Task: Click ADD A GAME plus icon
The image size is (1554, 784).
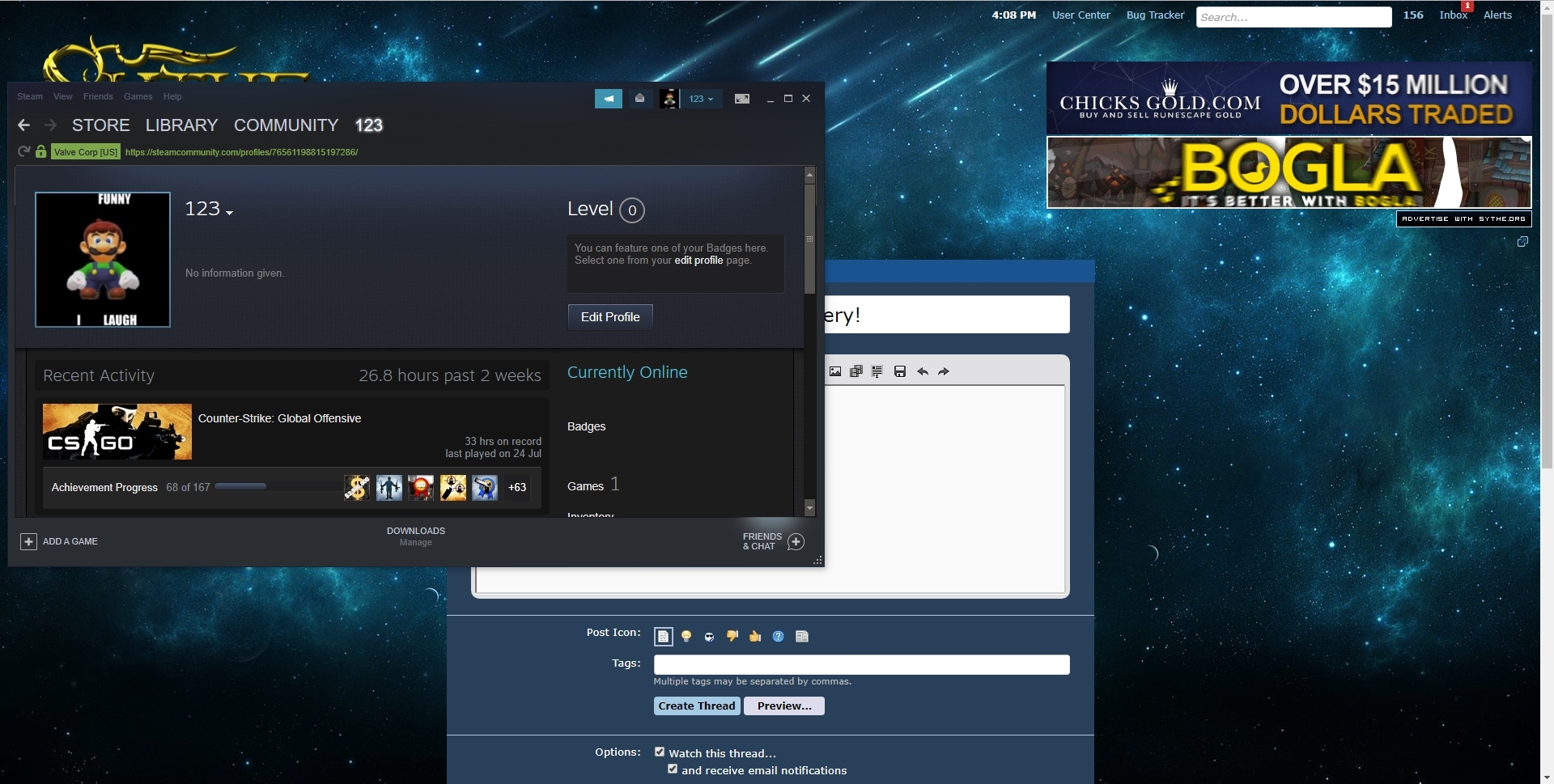Action: pos(28,541)
